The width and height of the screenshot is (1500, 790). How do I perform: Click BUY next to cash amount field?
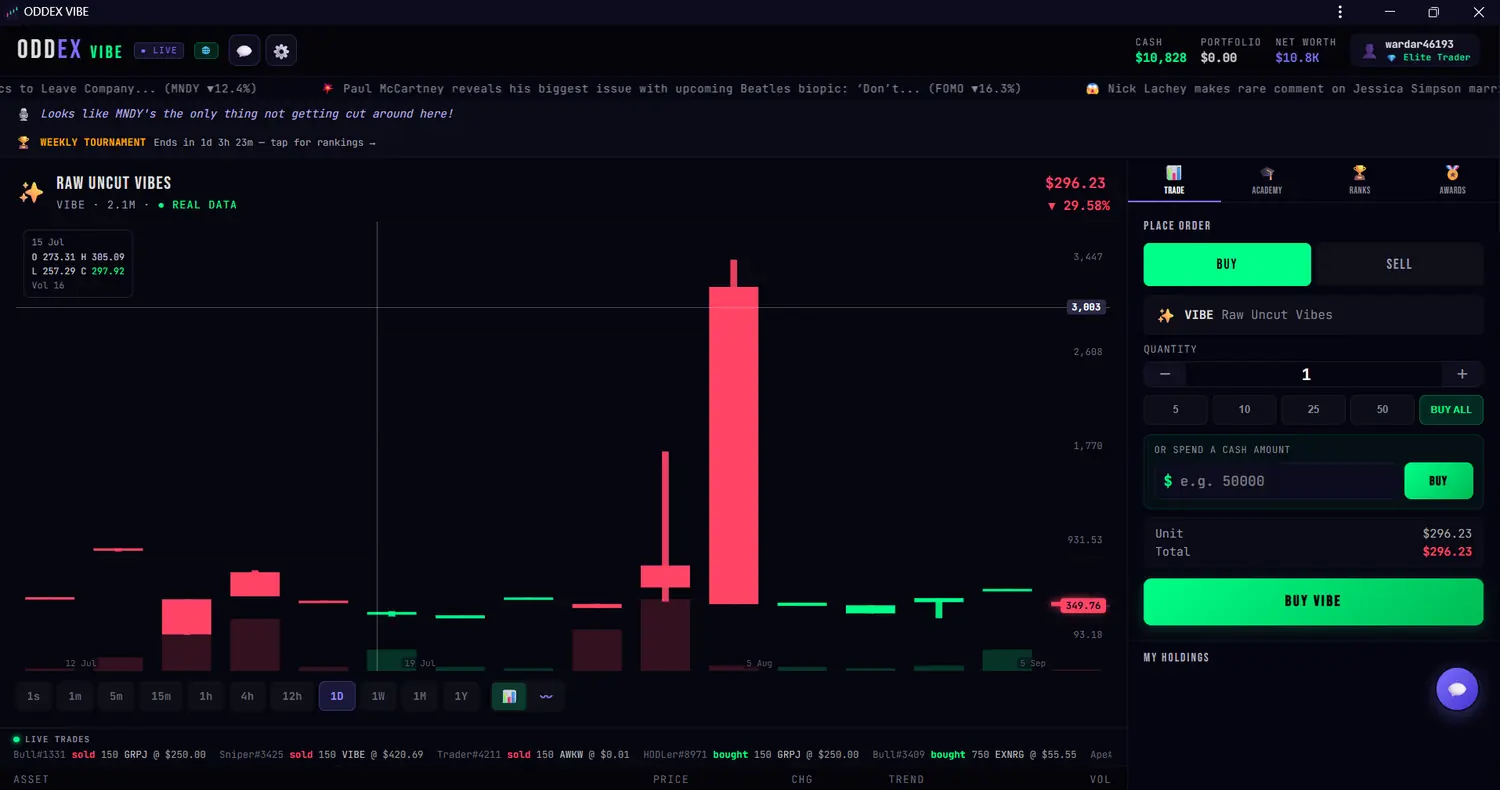coord(1438,481)
